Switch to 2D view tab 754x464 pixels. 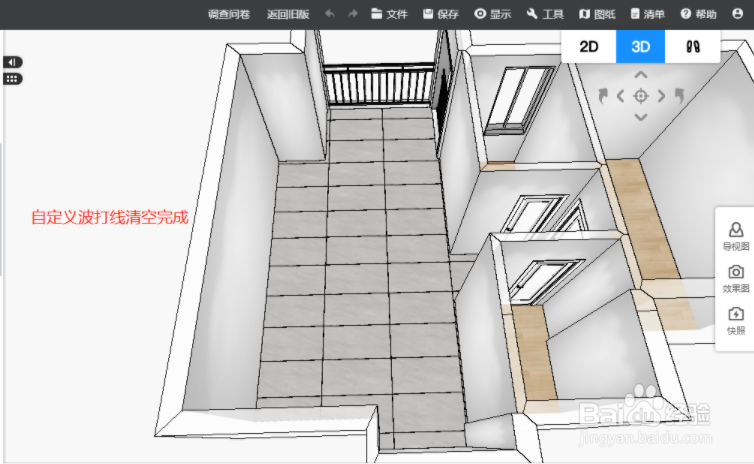pos(589,47)
